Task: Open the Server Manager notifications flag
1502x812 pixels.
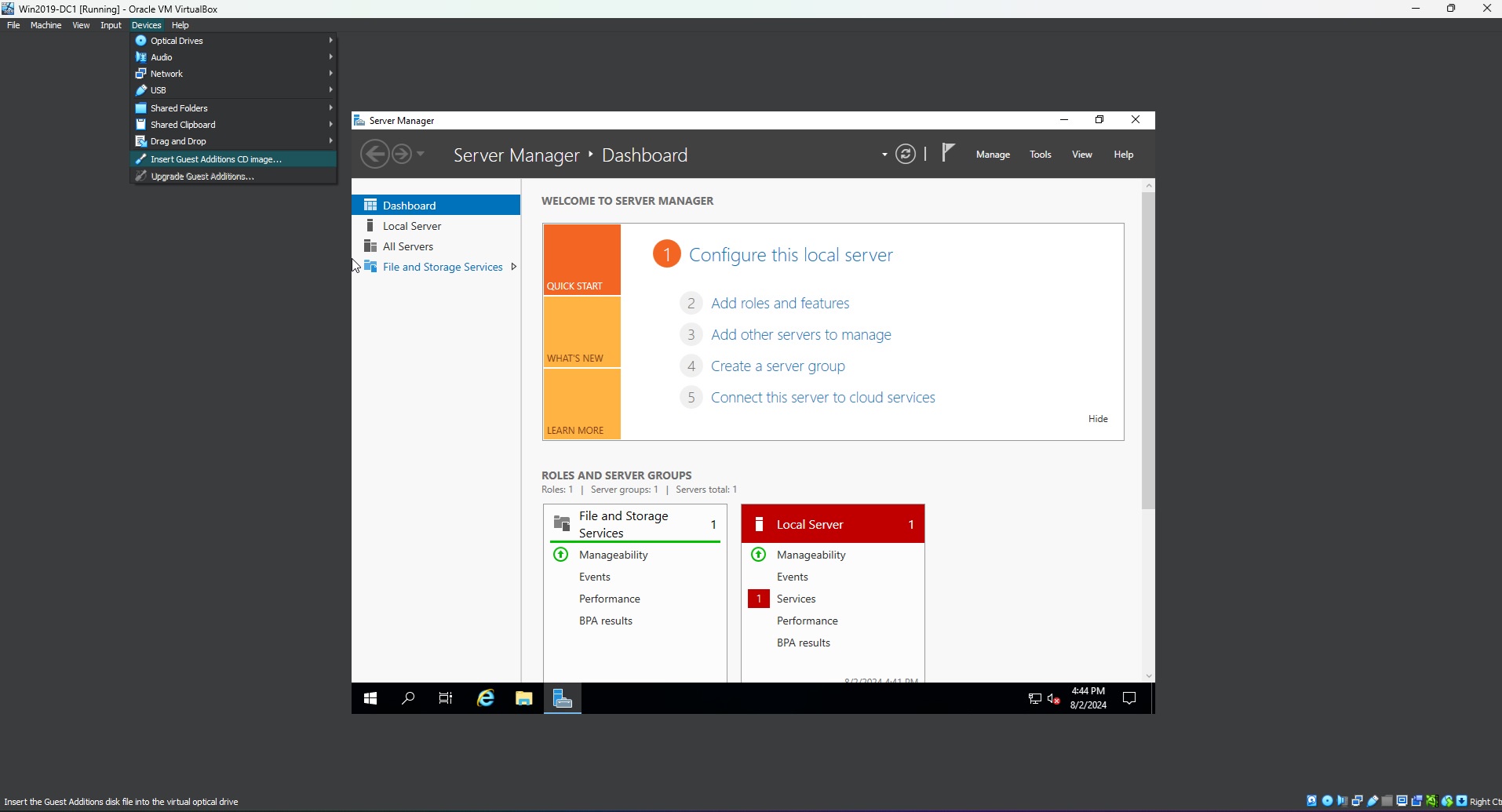Action: point(948,154)
